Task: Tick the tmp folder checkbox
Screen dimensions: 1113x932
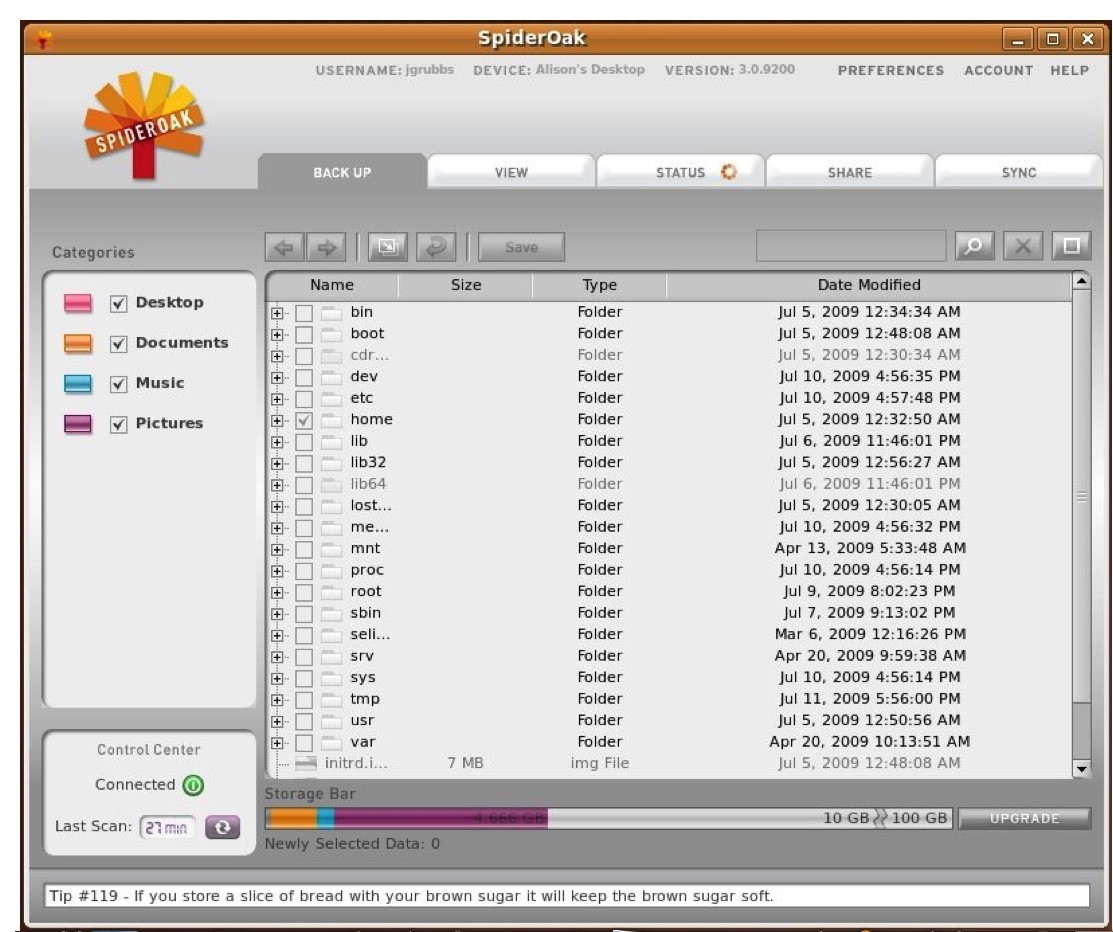Action: 304,699
